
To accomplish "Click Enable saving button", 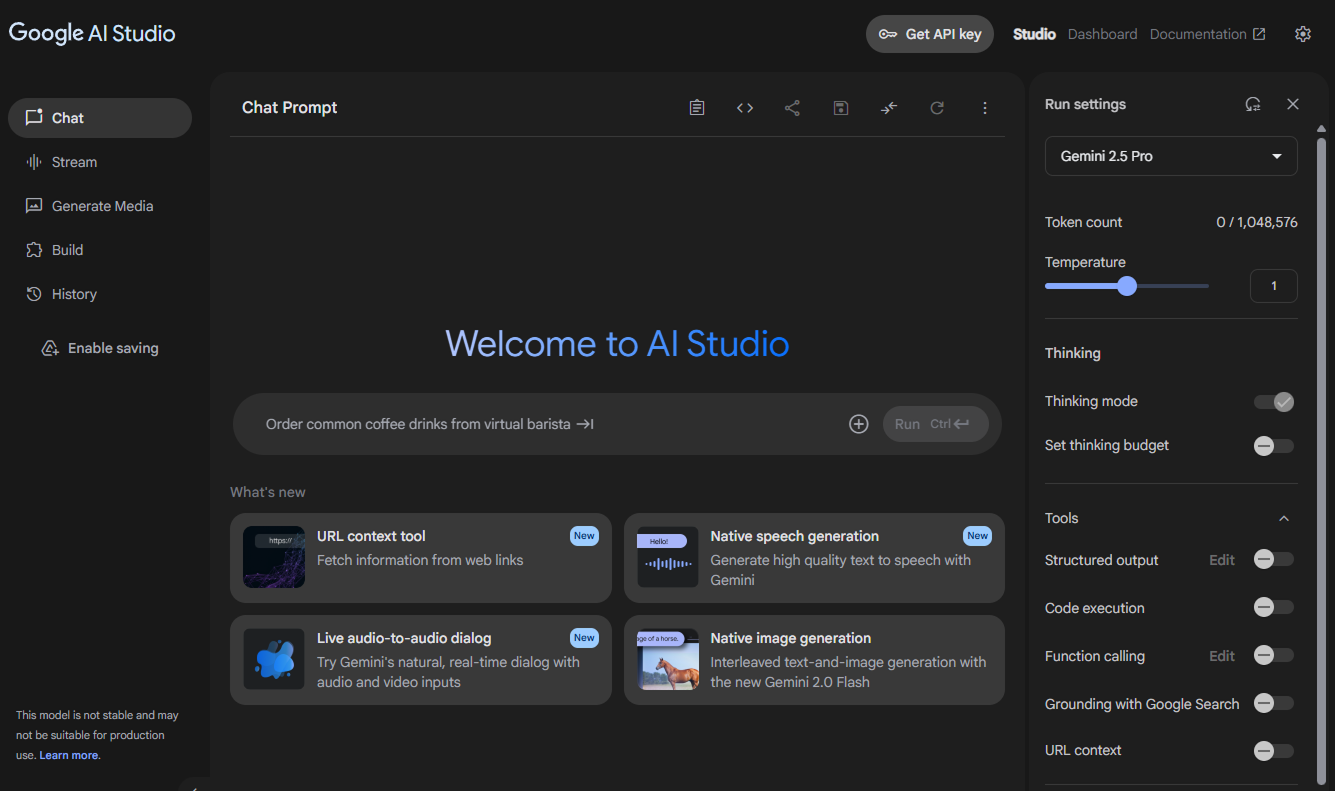I will [x=100, y=348].
